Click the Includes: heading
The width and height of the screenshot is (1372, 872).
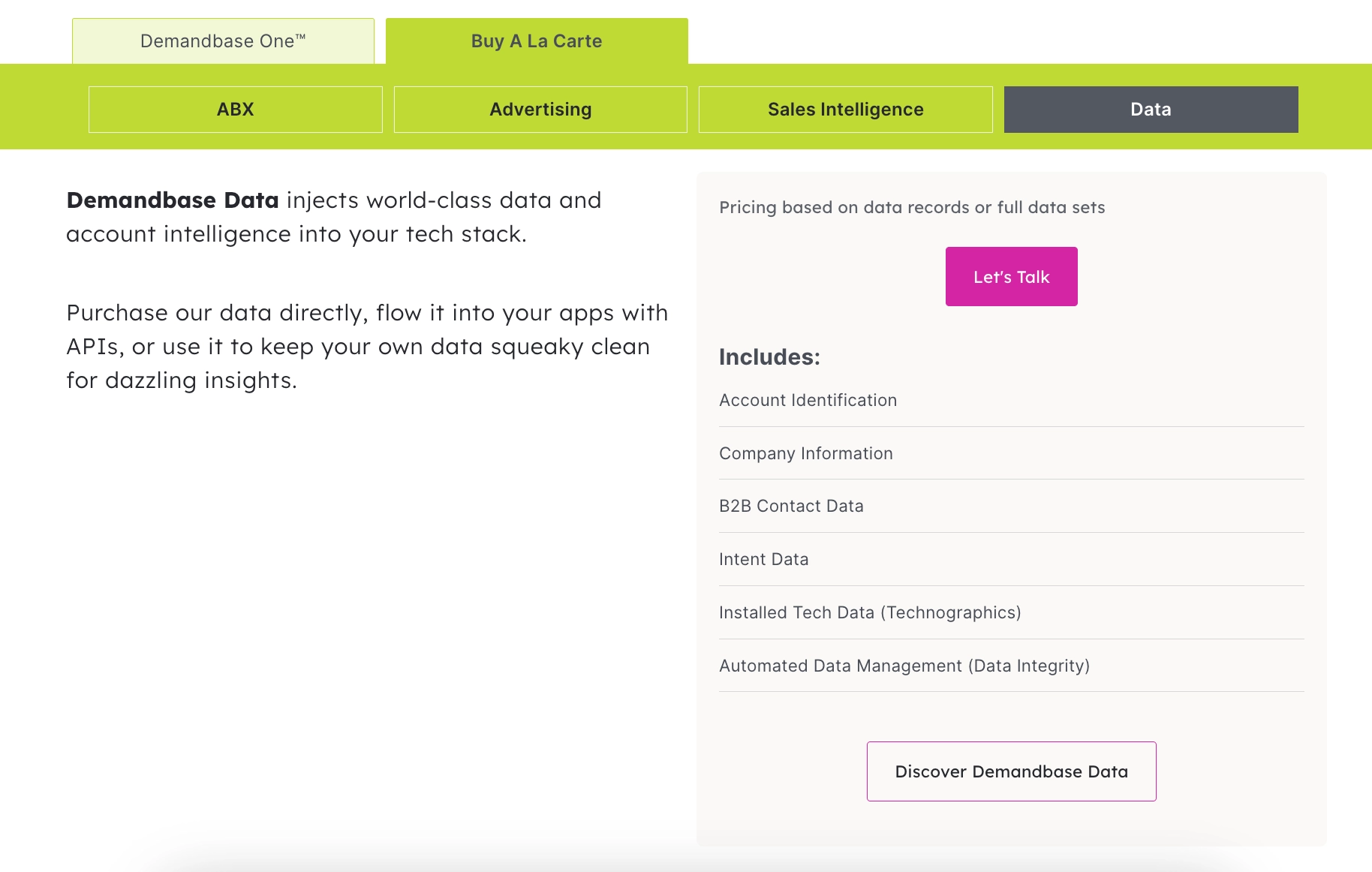(770, 356)
